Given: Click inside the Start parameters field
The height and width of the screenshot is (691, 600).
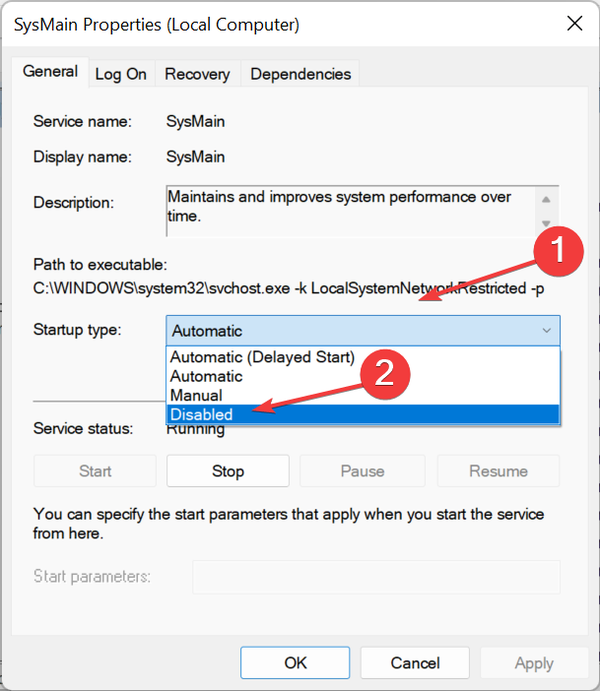Looking at the screenshot, I should pyautogui.click(x=376, y=577).
